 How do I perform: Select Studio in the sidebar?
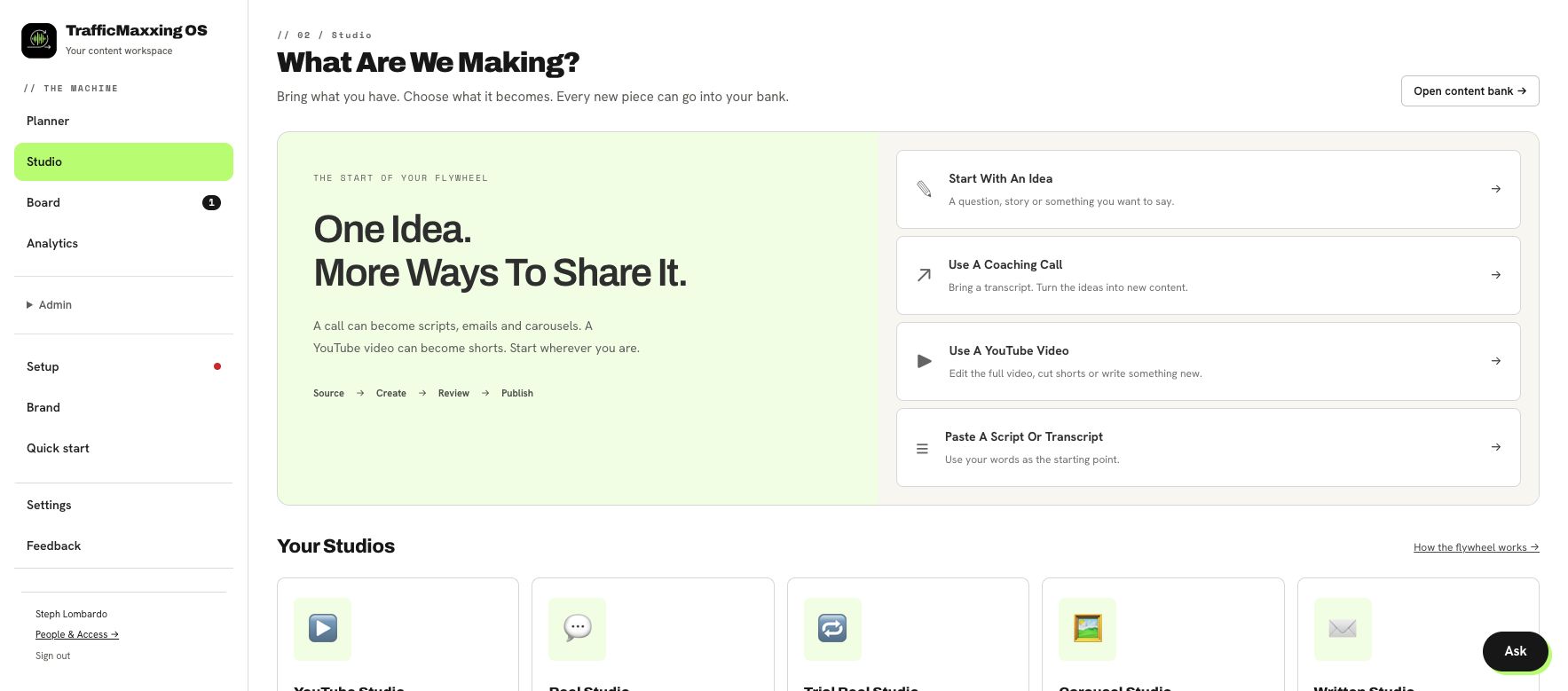coord(123,161)
